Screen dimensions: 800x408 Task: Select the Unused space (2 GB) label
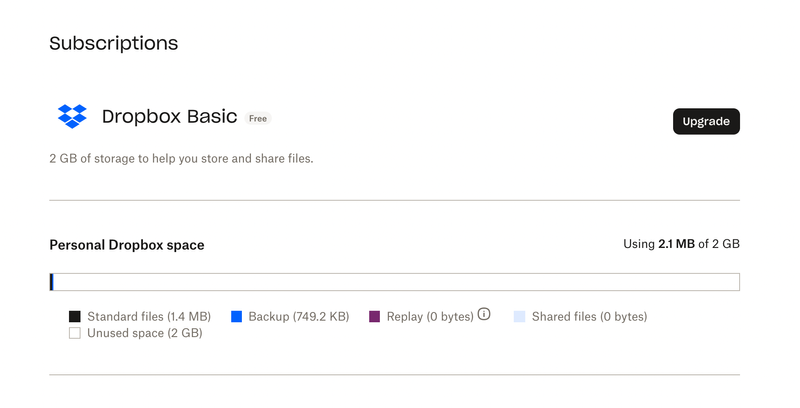[x=145, y=333]
